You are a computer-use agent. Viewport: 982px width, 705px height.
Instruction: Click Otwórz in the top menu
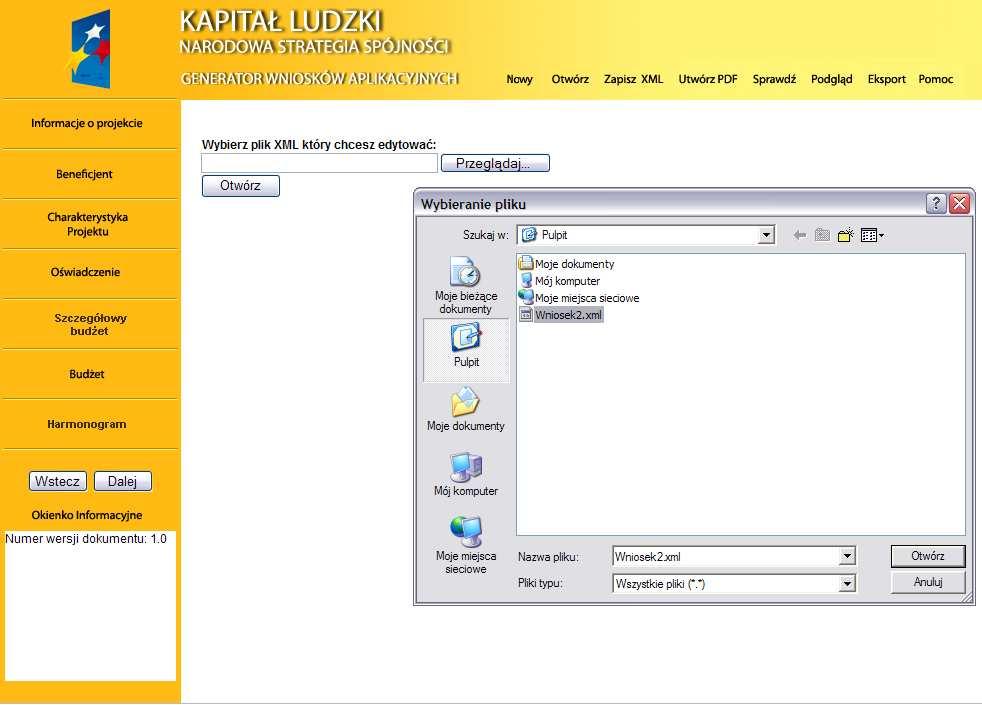tap(570, 80)
